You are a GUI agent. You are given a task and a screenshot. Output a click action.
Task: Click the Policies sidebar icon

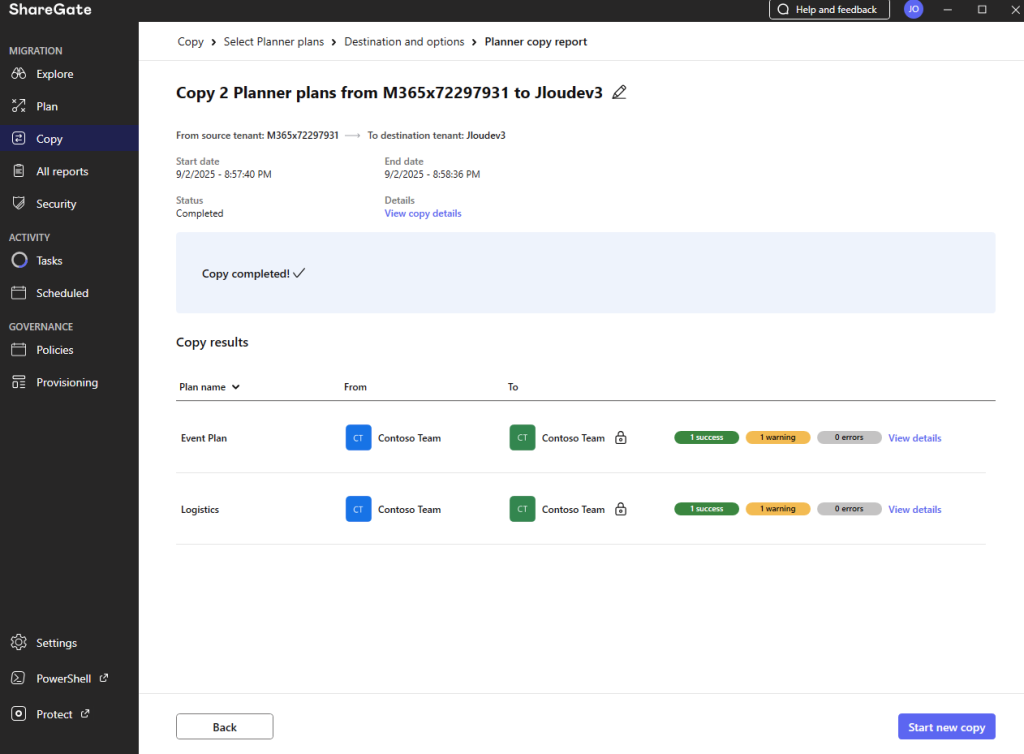[18, 350]
